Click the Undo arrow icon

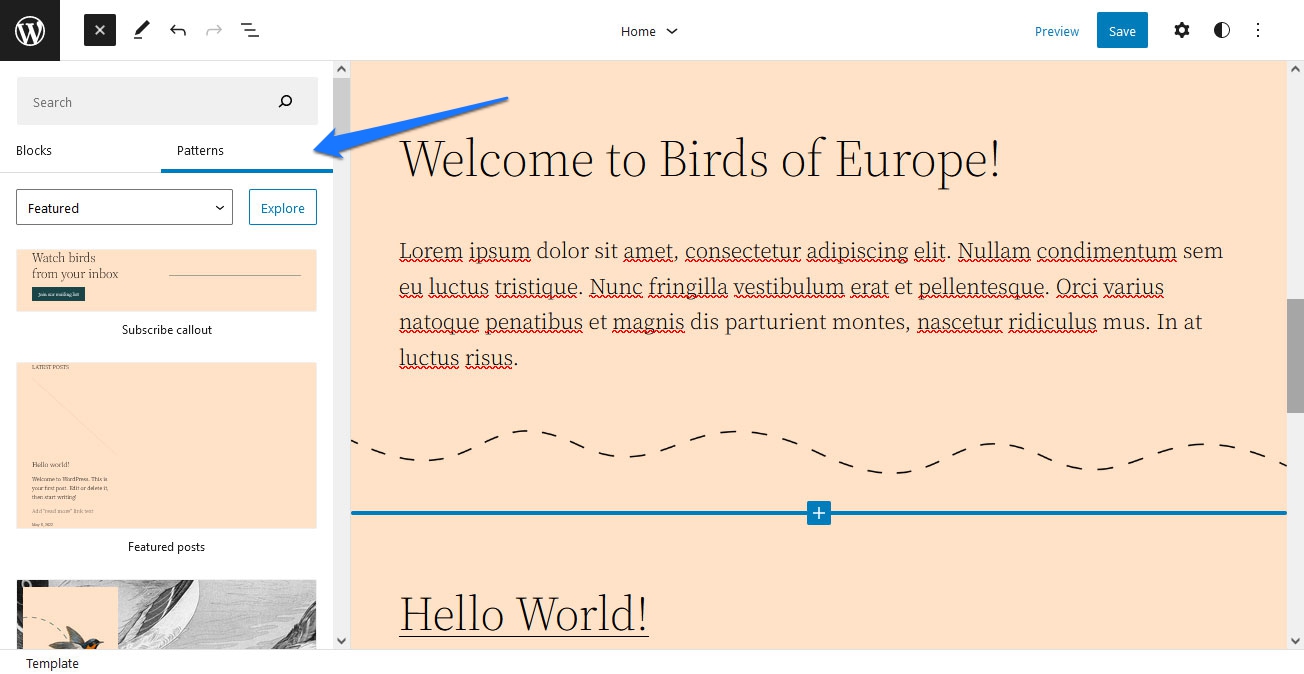pos(178,30)
